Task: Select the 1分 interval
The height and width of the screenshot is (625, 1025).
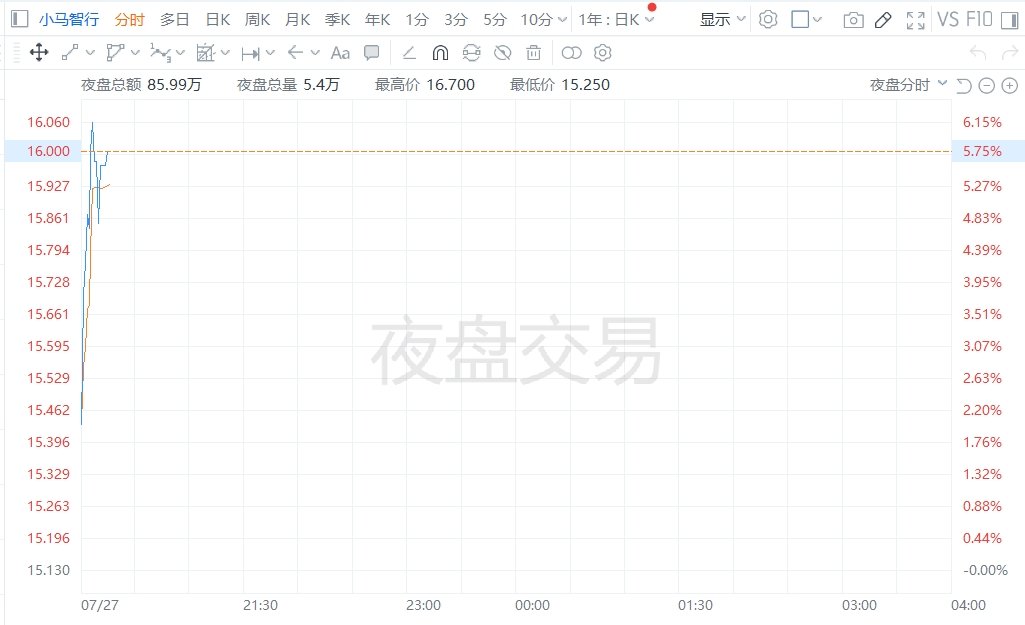Action: tap(416, 20)
